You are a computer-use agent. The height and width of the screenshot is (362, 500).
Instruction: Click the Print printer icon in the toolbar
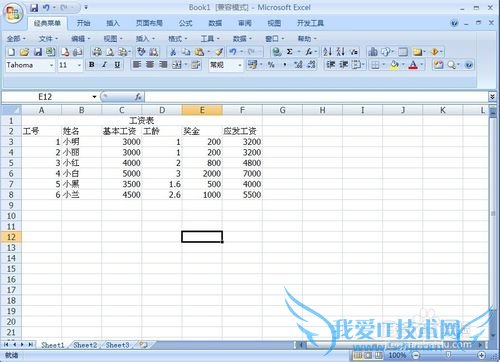[x=97, y=52]
